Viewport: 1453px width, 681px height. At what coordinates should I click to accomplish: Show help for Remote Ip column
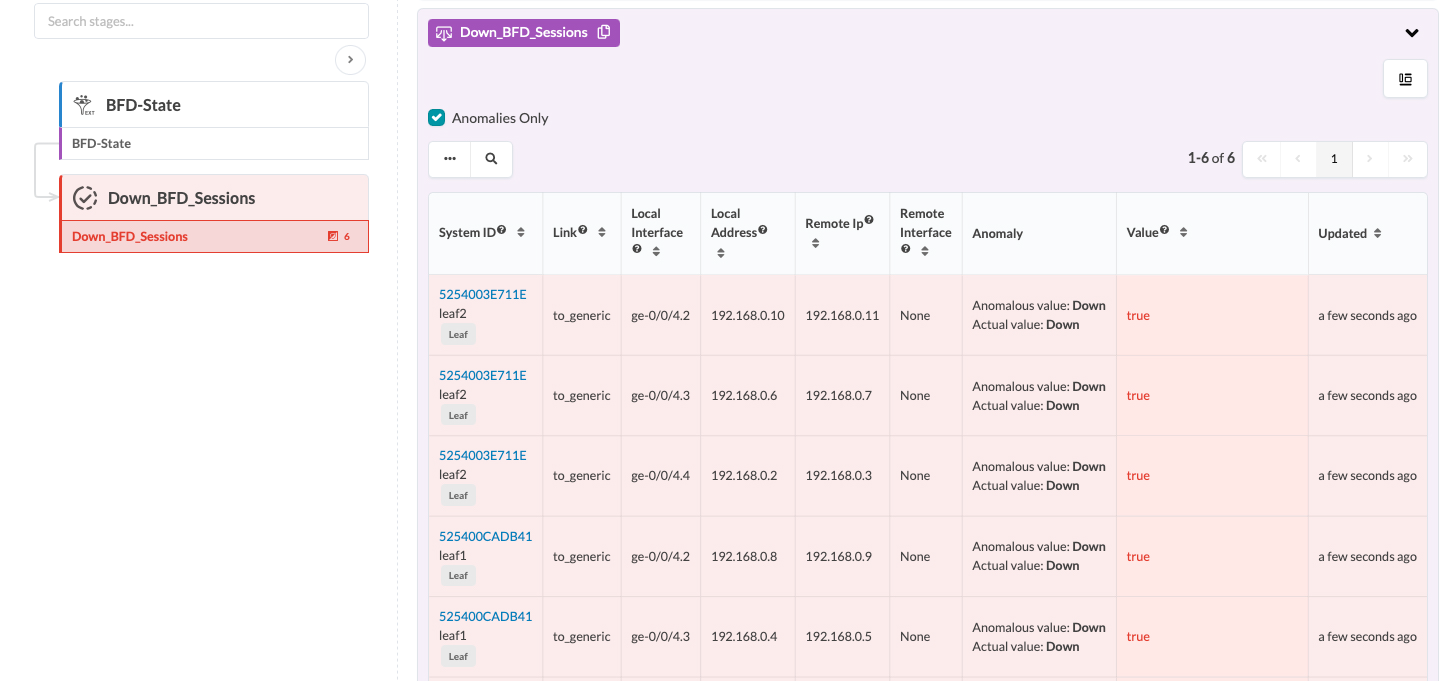point(869,221)
